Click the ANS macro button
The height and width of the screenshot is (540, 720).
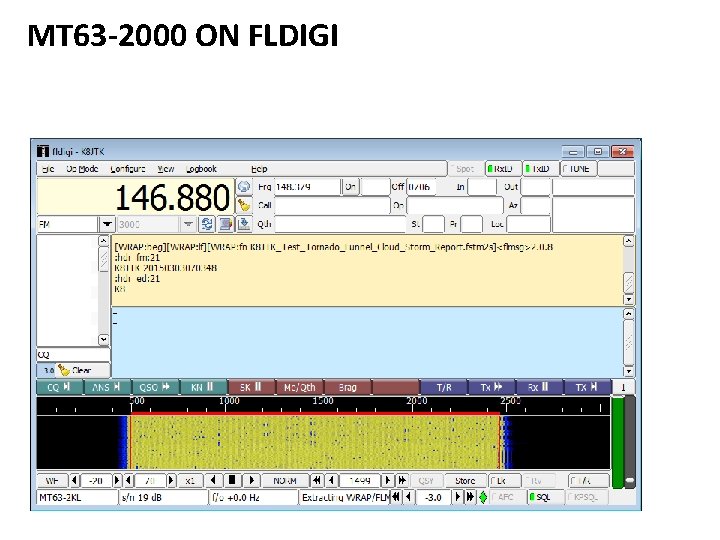[107, 387]
